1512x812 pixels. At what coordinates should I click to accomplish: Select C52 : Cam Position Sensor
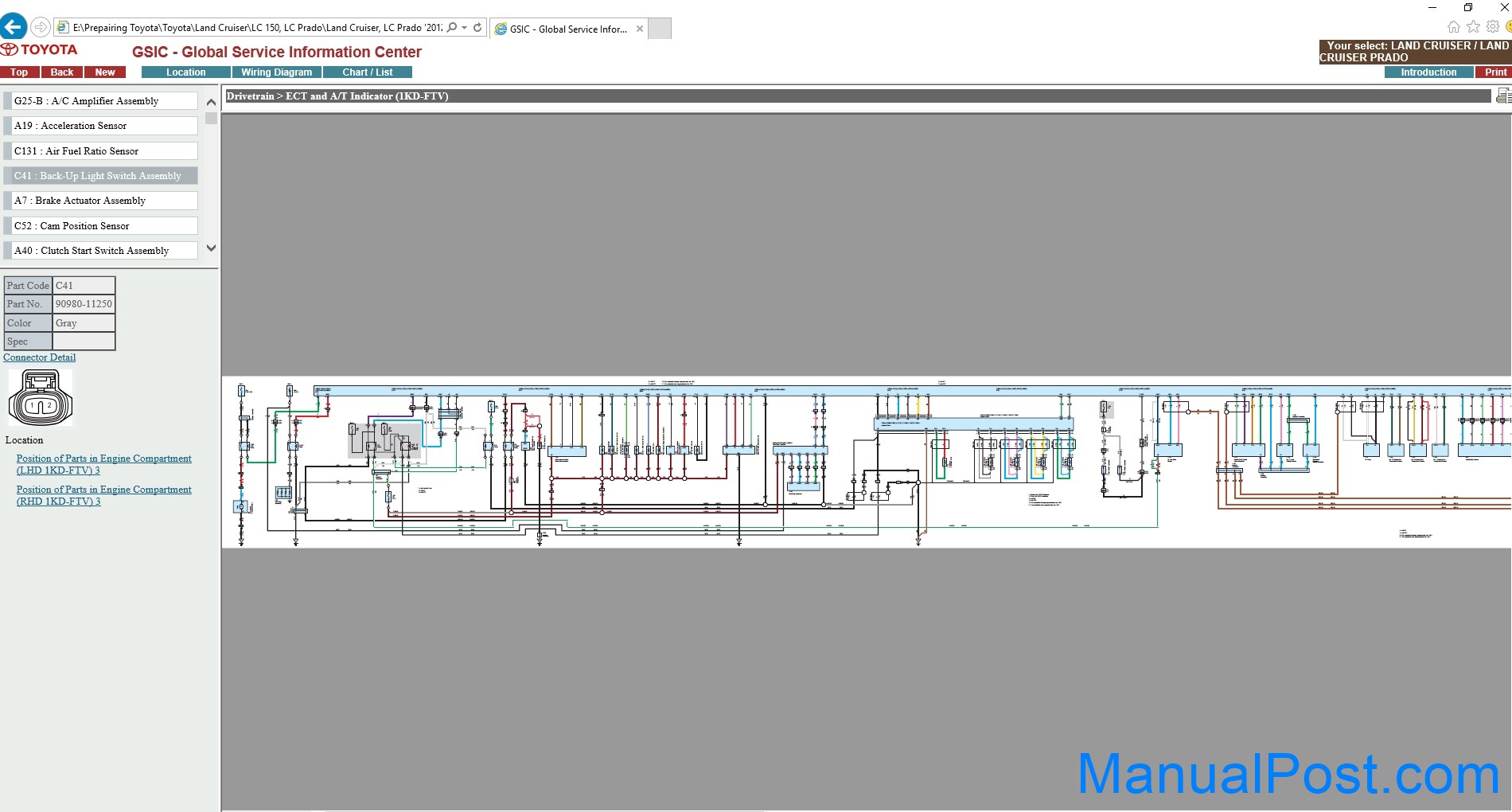click(x=101, y=226)
